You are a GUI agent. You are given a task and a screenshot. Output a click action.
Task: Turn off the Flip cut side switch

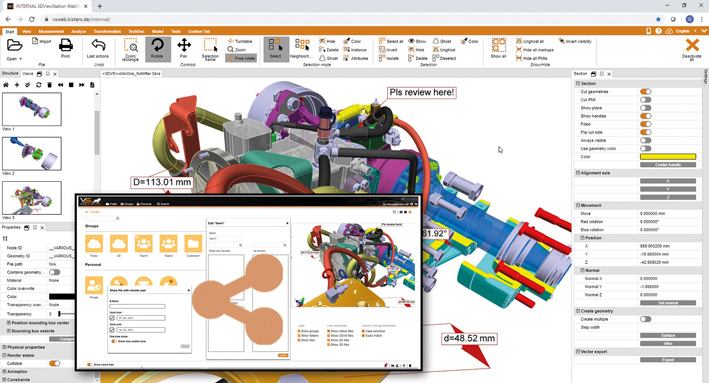(645, 132)
